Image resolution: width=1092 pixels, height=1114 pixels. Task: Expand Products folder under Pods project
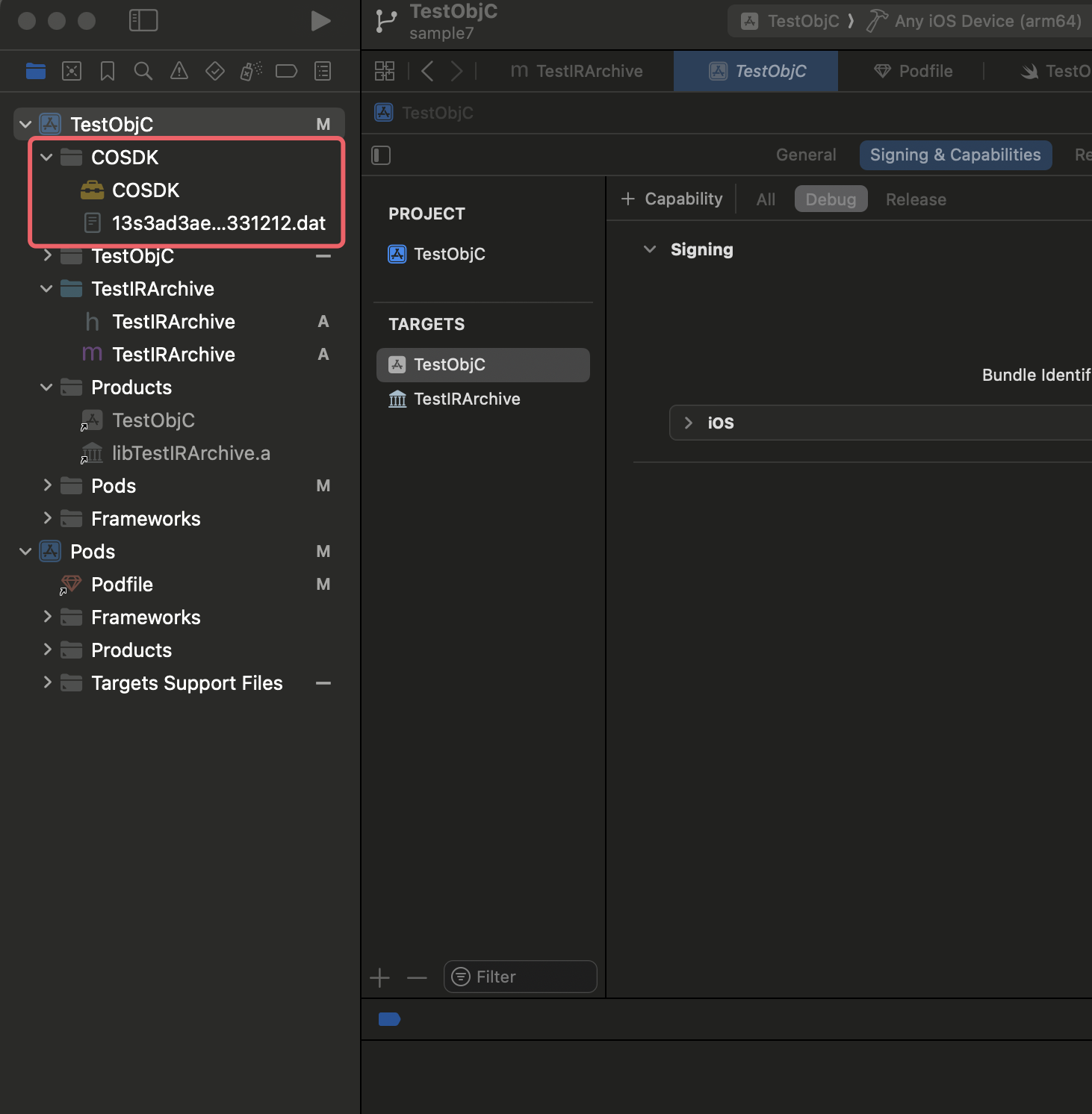click(46, 650)
